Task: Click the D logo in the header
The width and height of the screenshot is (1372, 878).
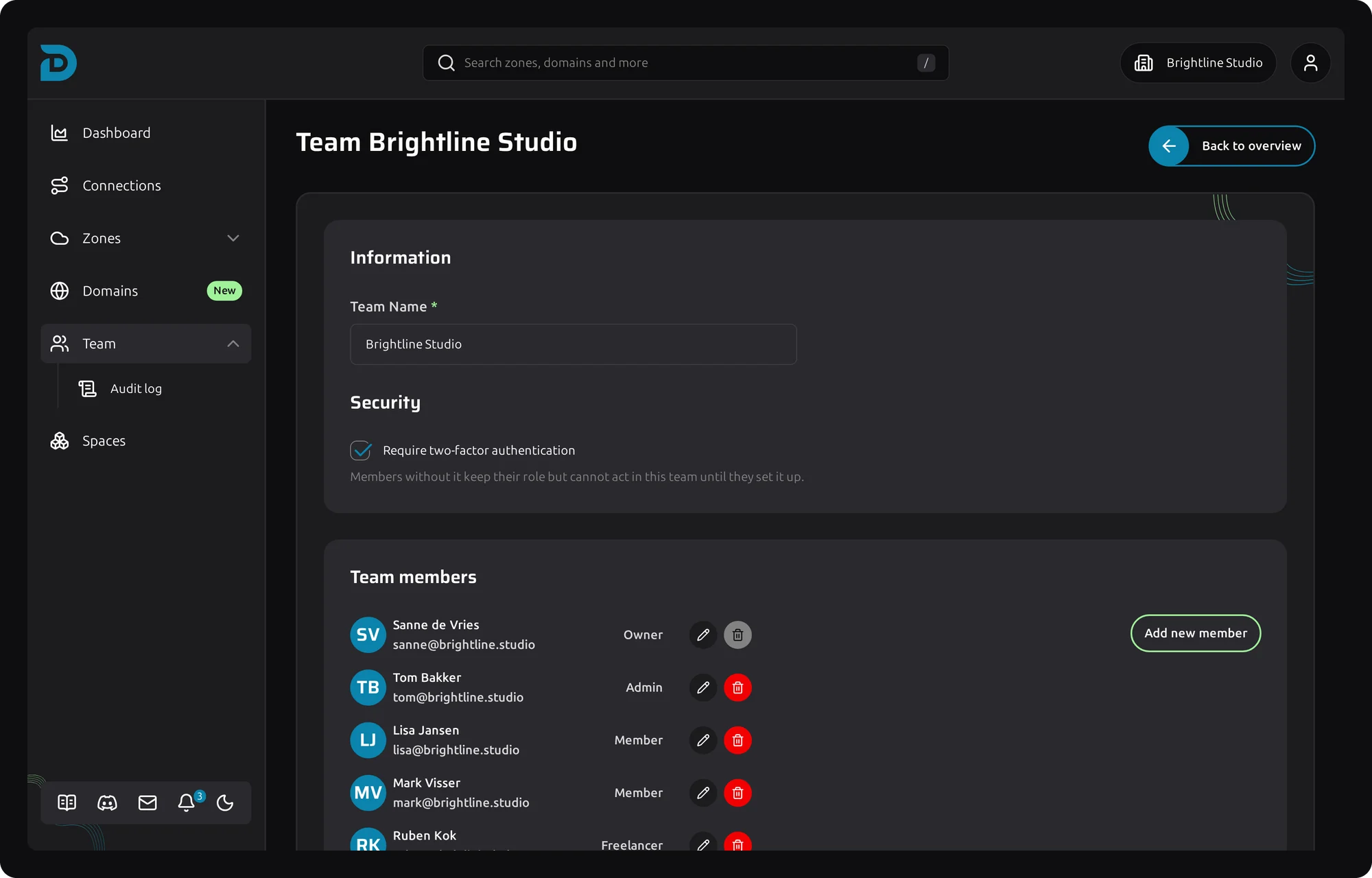Action: pyautogui.click(x=58, y=63)
